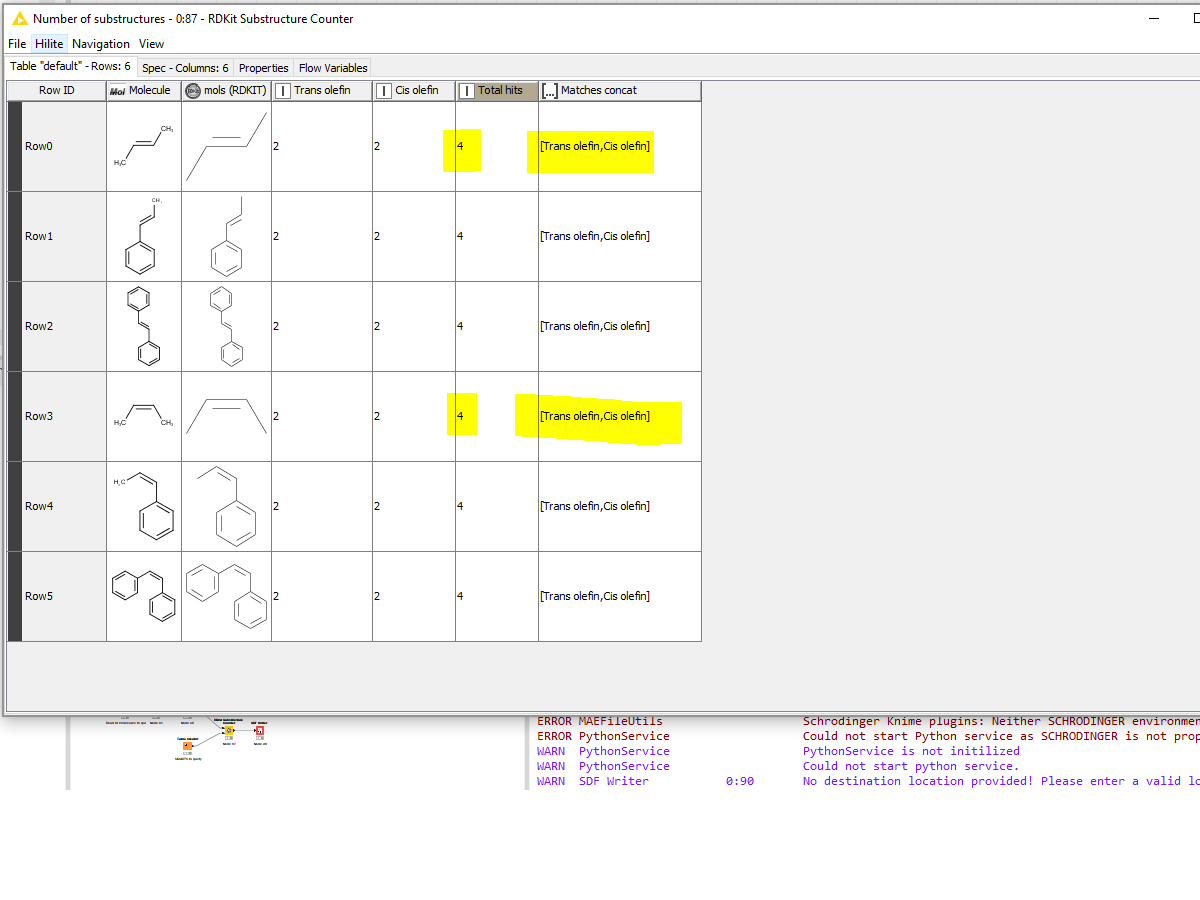
Task: Click the KNIME warning triangle icon in title bar
Action: [x=19, y=19]
